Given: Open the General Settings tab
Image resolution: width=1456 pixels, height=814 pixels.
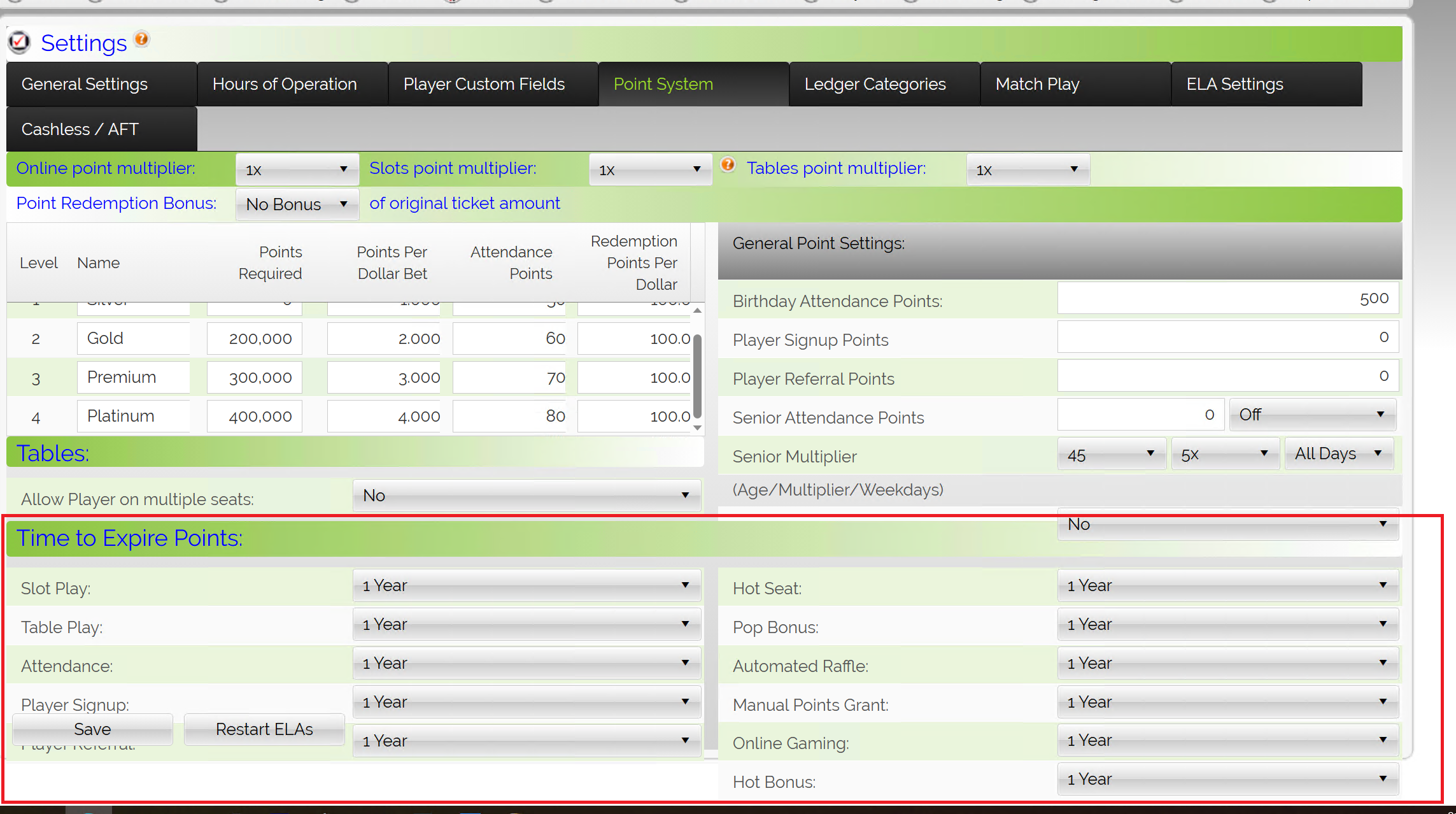Looking at the screenshot, I should tap(102, 84).
